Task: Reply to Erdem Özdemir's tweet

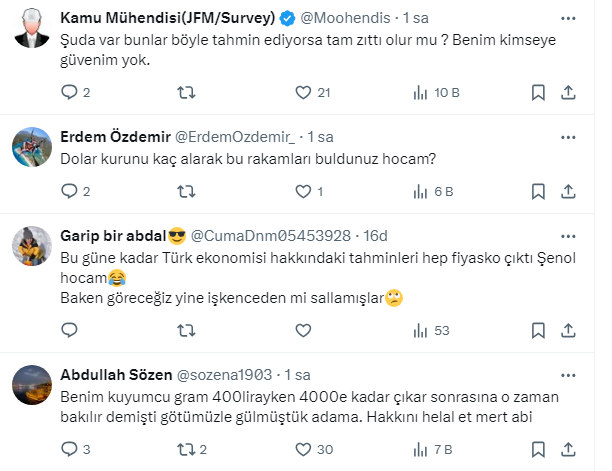Action: [69, 191]
